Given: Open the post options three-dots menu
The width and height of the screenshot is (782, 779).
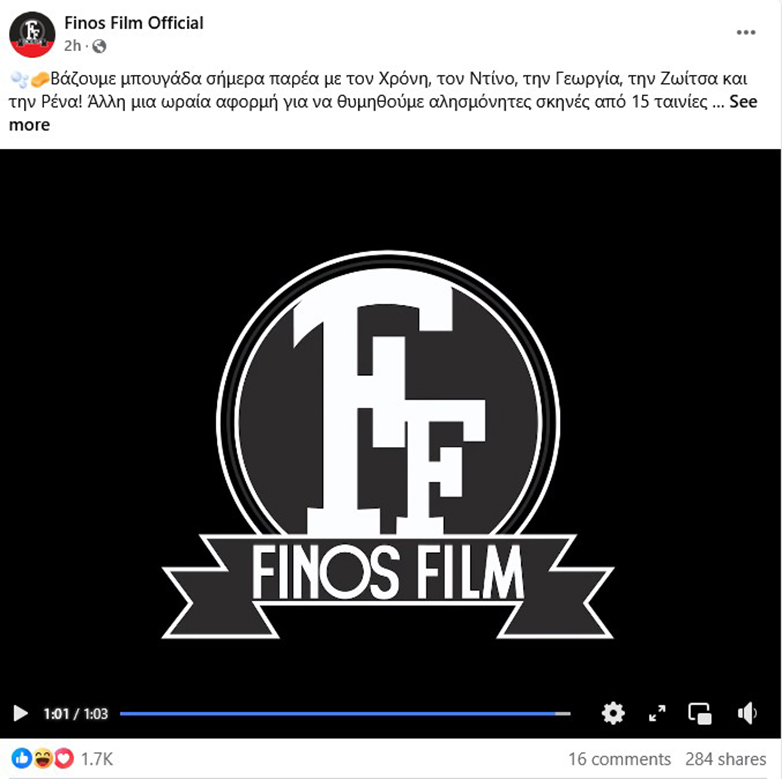Looking at the screenshot, I should [x=746, y=32].
